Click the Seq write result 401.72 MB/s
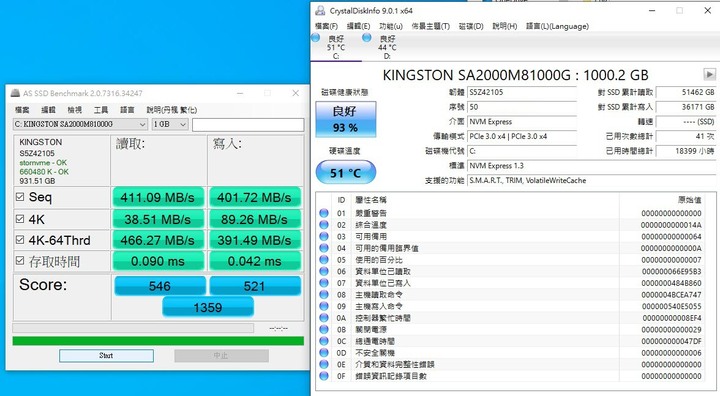 [255, 198]
